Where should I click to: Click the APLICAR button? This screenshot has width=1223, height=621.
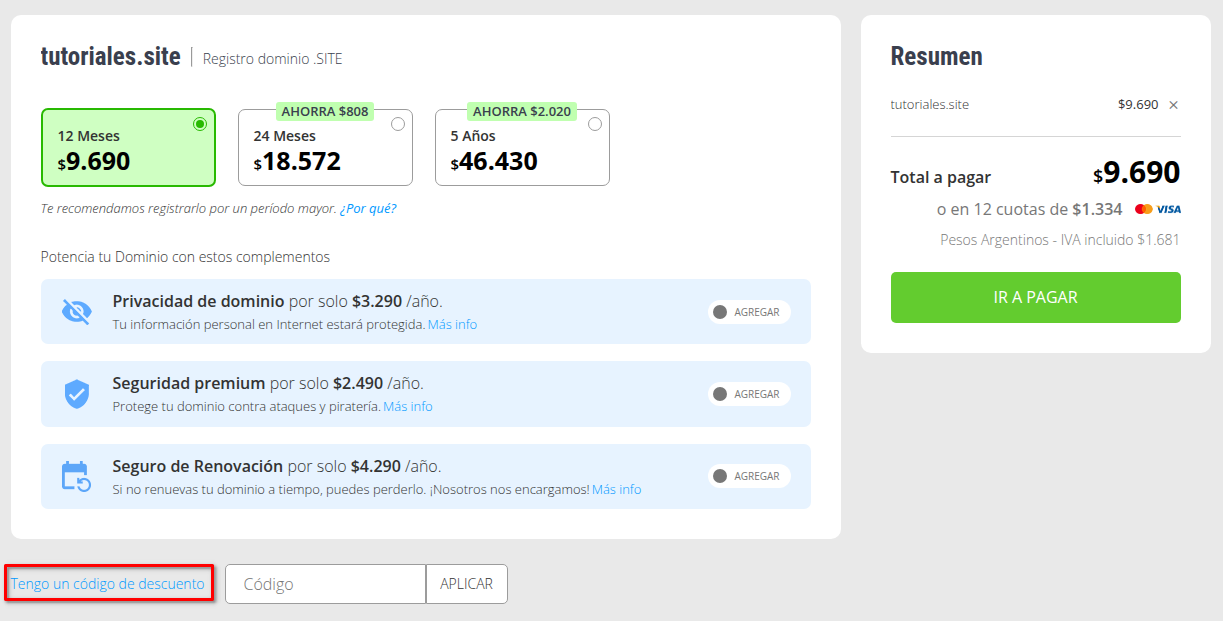tap(467, 584)
